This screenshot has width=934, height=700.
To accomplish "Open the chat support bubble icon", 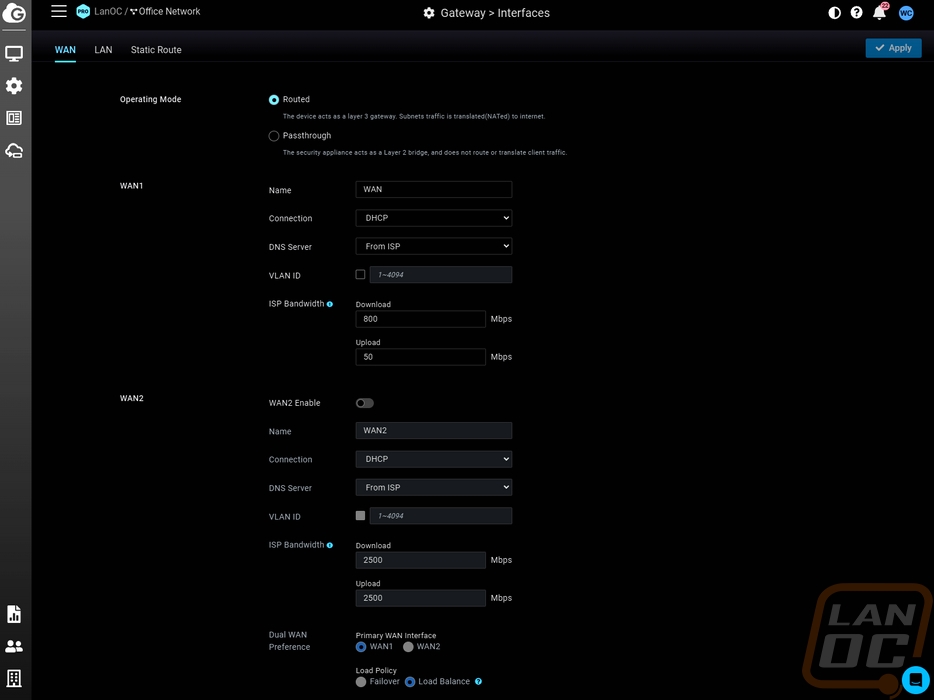I will (x=916, y=679).
